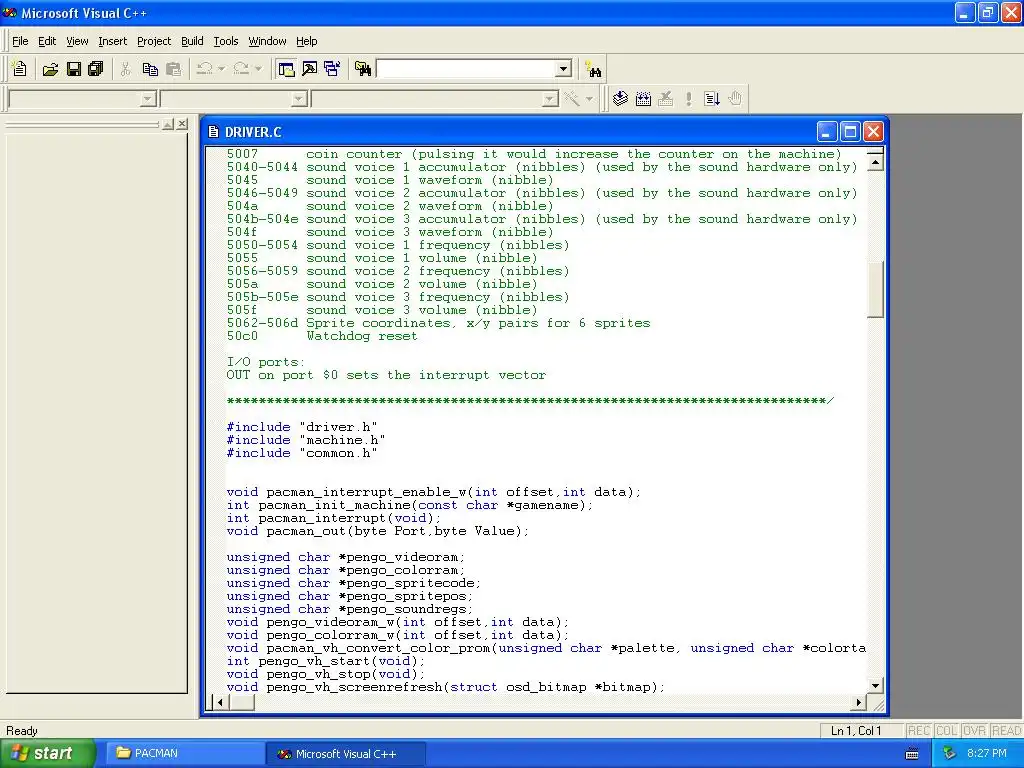Click the workspace pane dock toggle button
Viewport: 1024px width, 768px height.
(x=168, y=124)
